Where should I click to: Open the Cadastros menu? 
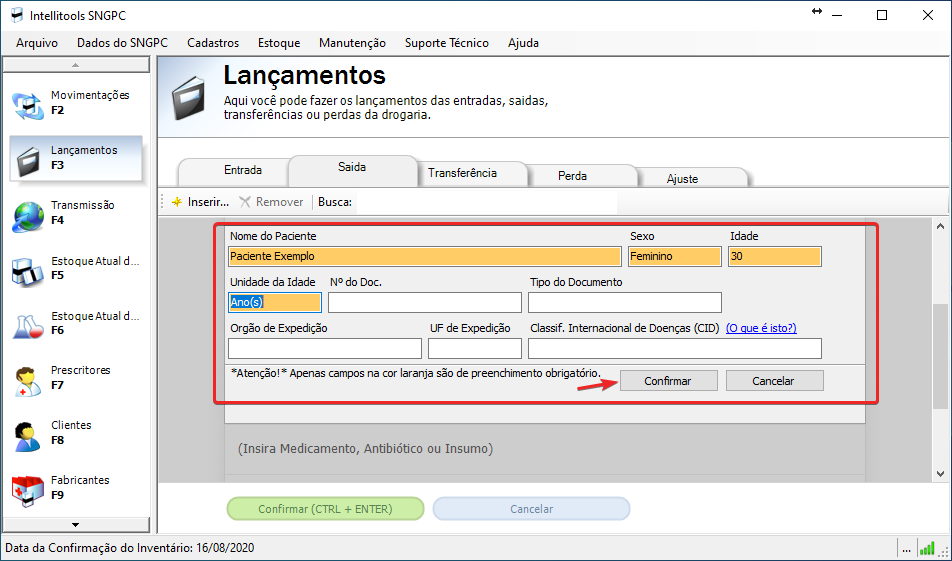[x=213, y=43]
